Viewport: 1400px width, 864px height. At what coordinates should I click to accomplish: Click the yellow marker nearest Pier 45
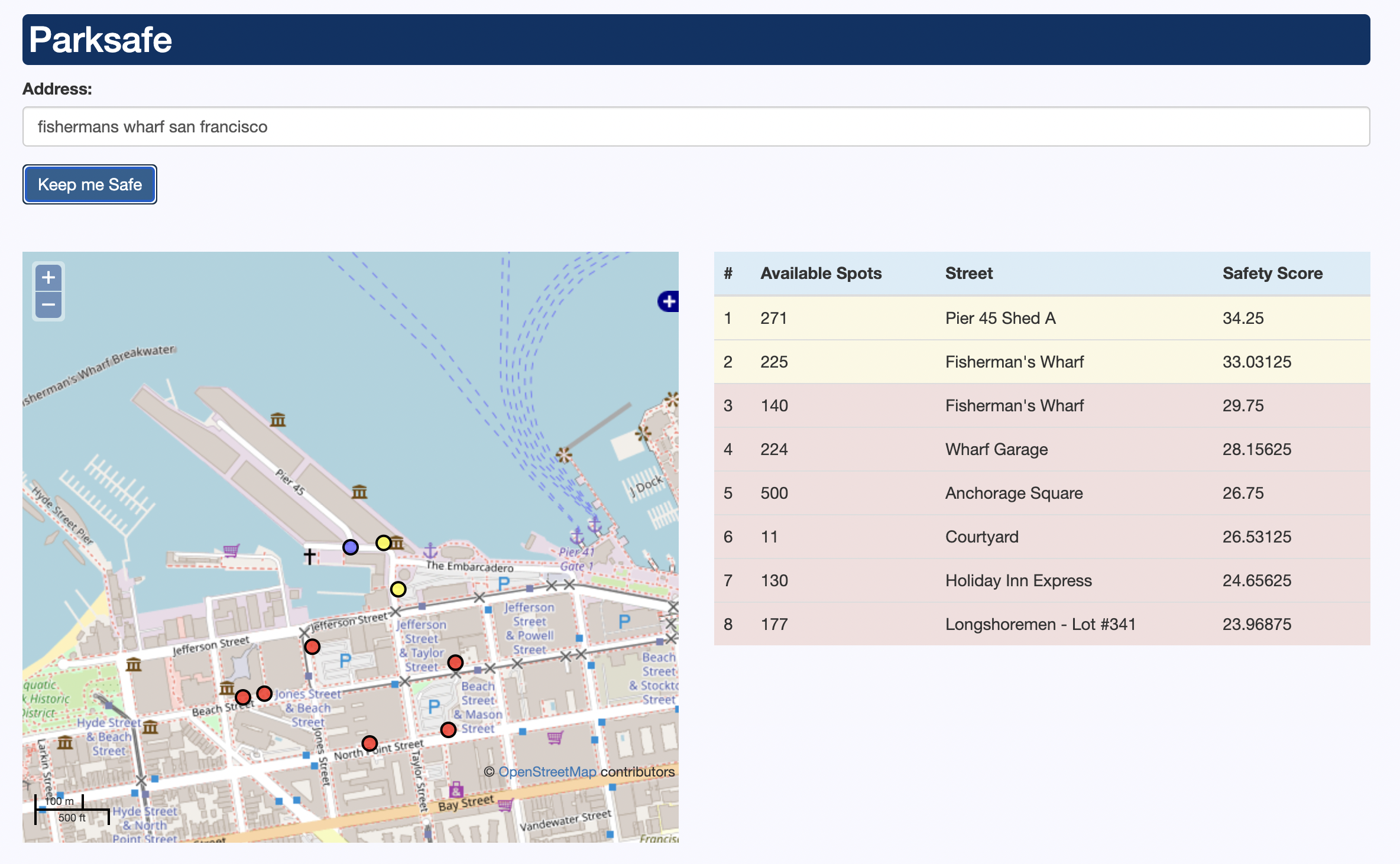384,543
